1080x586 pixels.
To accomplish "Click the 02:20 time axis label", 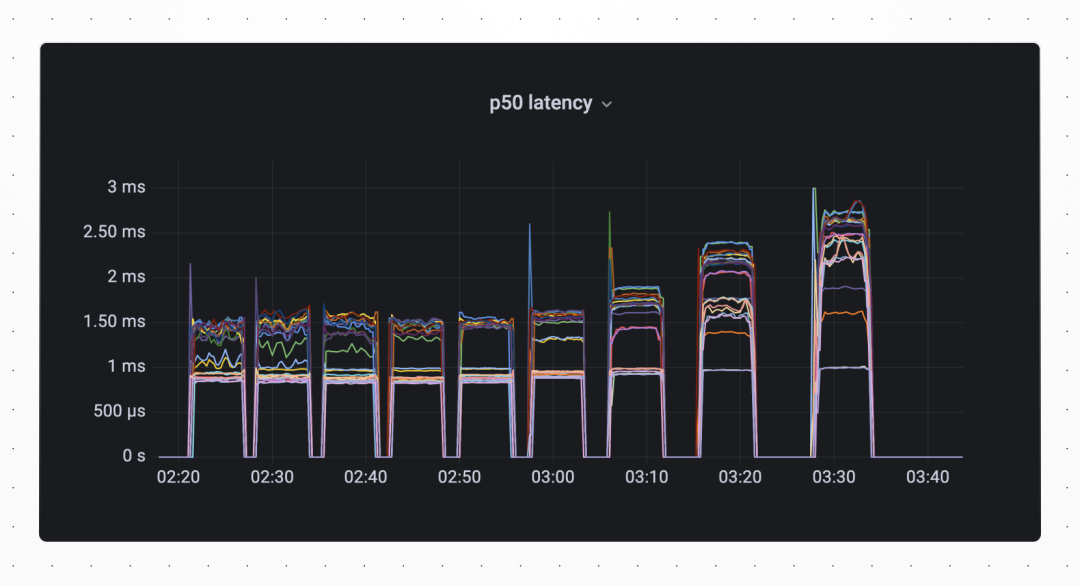I will pos(178,477).
